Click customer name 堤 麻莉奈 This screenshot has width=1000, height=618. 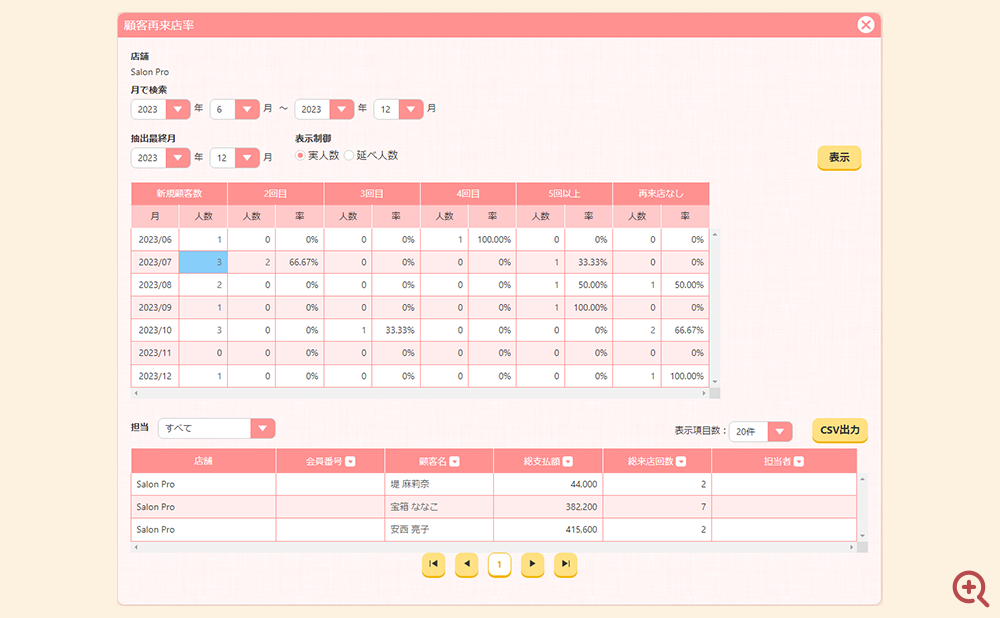(410, 484)
